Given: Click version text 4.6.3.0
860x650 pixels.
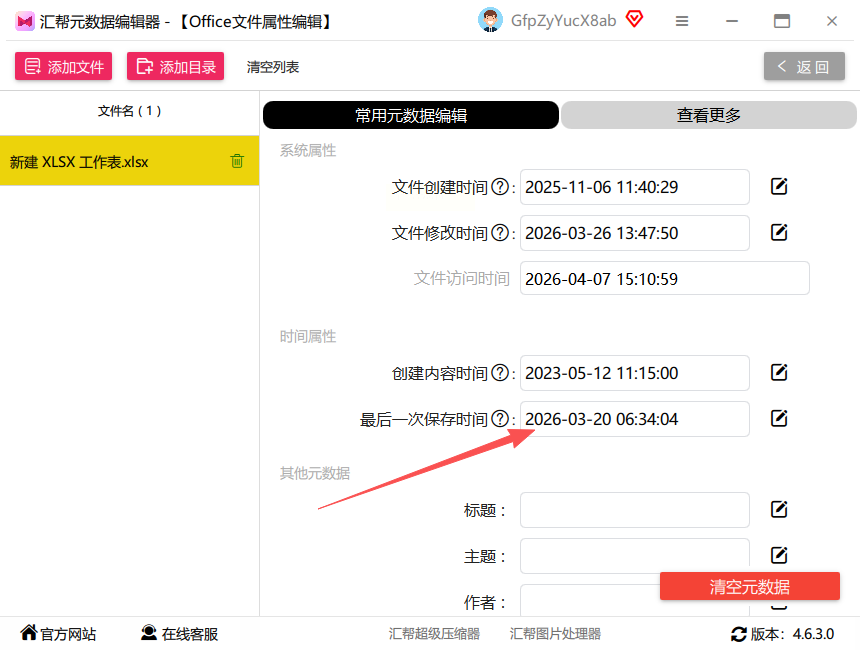Looking at the screenshot, I should (x=813, y=634).
